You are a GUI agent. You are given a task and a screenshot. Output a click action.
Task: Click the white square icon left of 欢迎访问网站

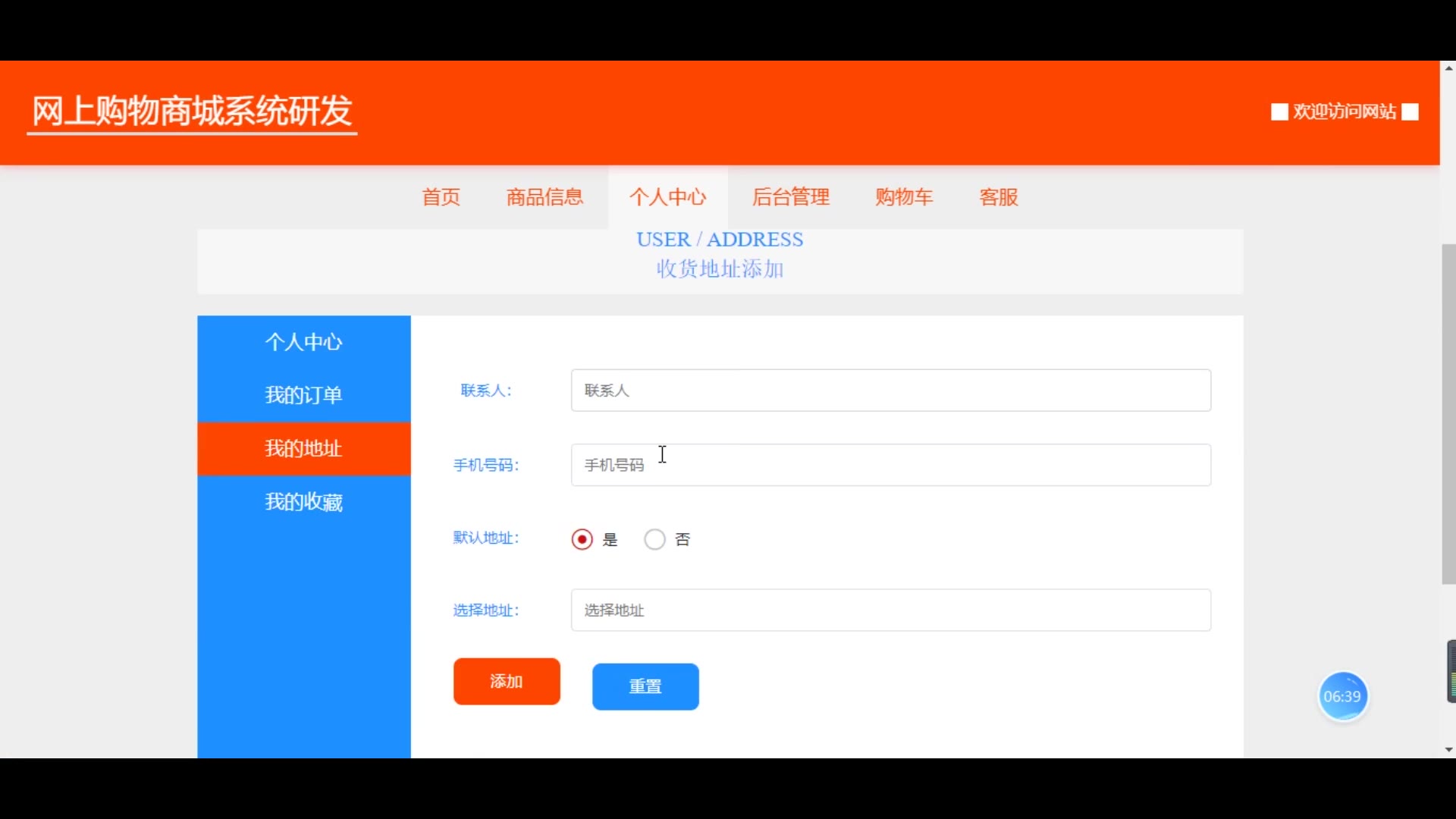tap(1279, 112)
